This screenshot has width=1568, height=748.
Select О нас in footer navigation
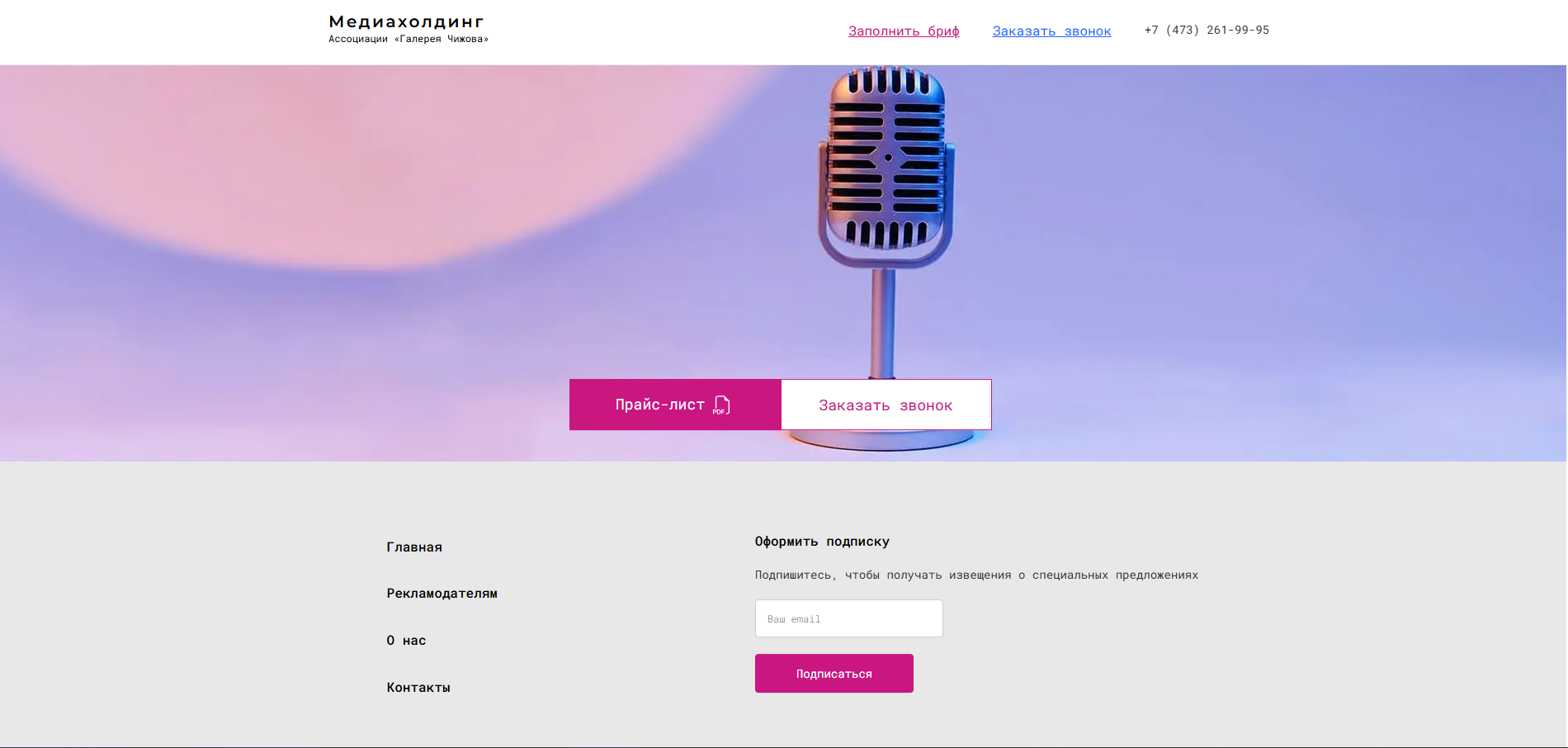pos(406,641)
